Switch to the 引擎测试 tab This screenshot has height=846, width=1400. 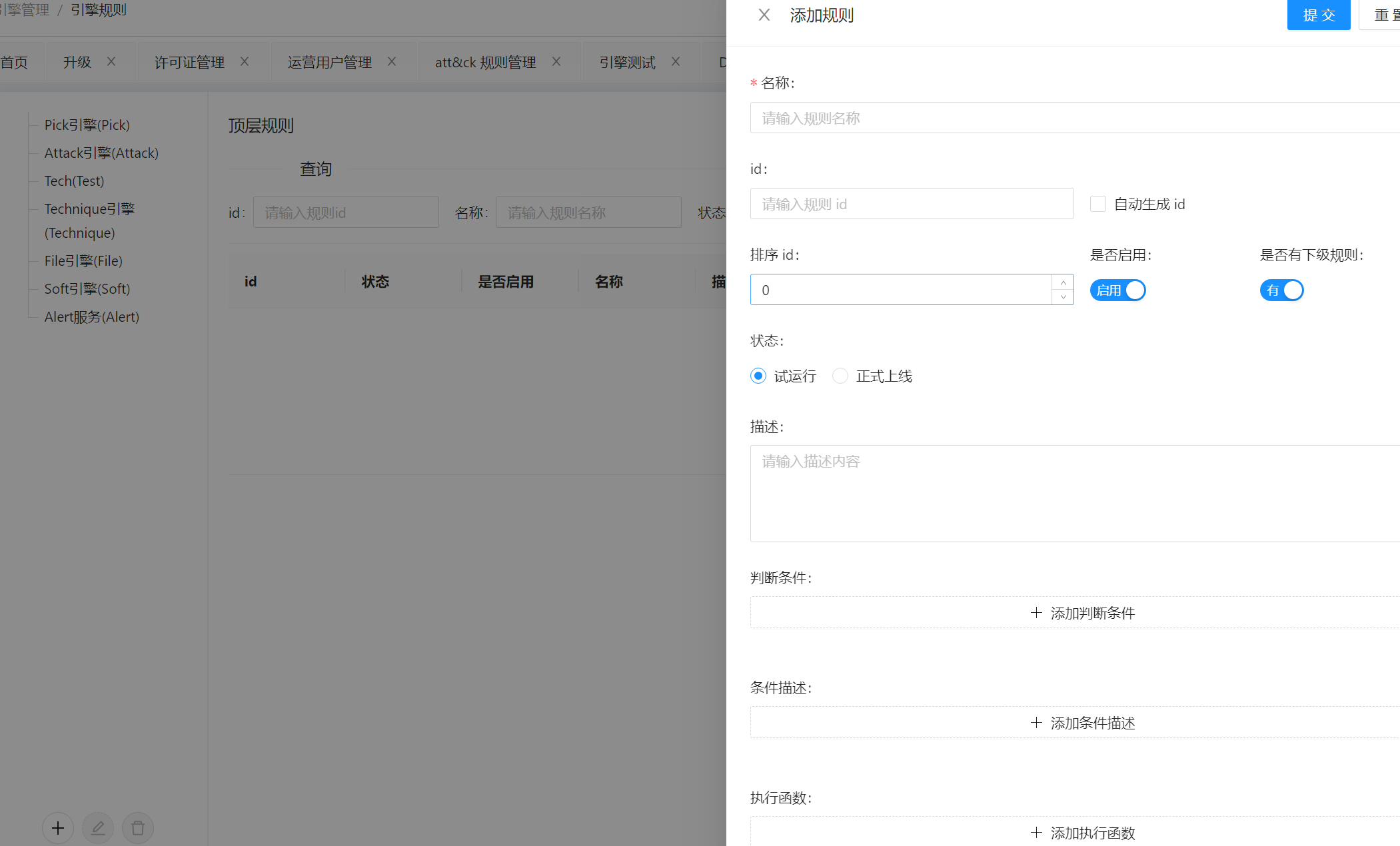627,62
